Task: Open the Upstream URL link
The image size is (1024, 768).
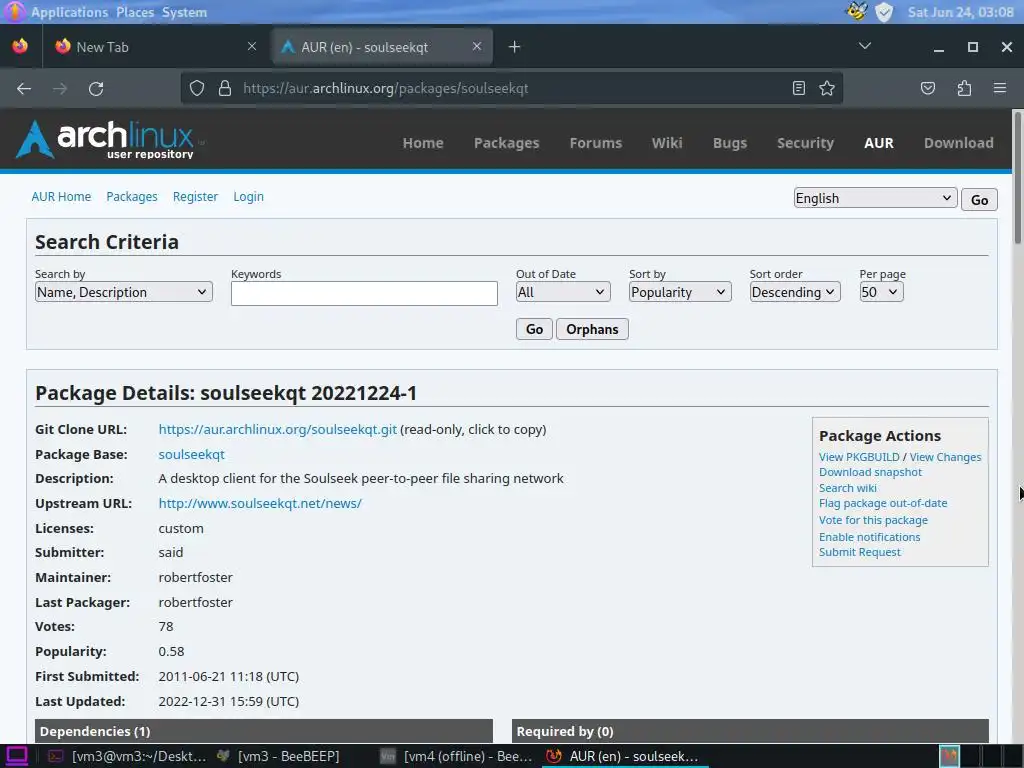Action: click(260, 504)
